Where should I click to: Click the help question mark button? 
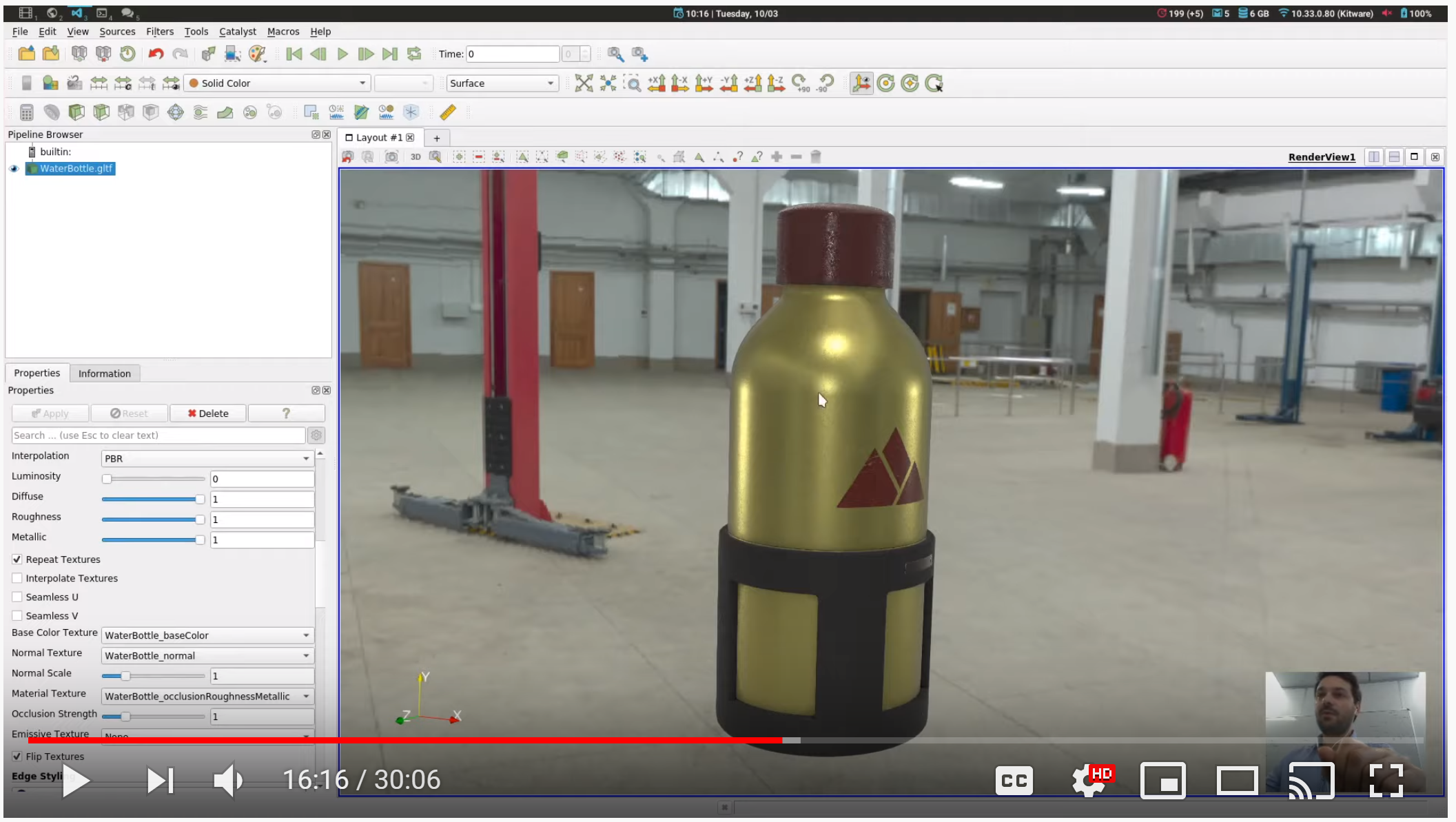286,413
